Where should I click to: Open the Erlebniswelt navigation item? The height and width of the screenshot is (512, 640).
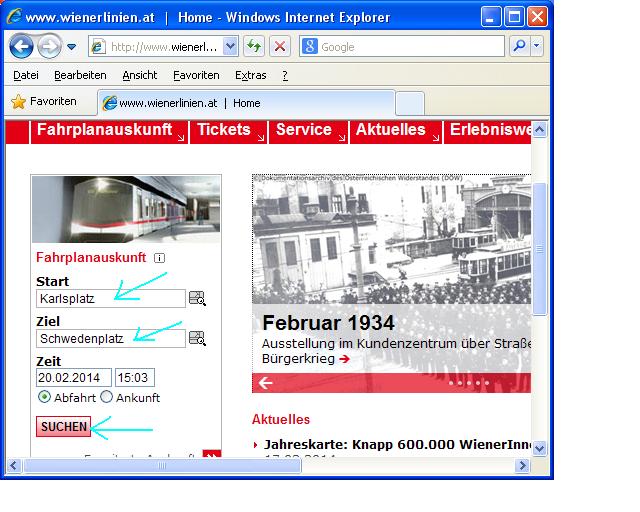[488, 131]
